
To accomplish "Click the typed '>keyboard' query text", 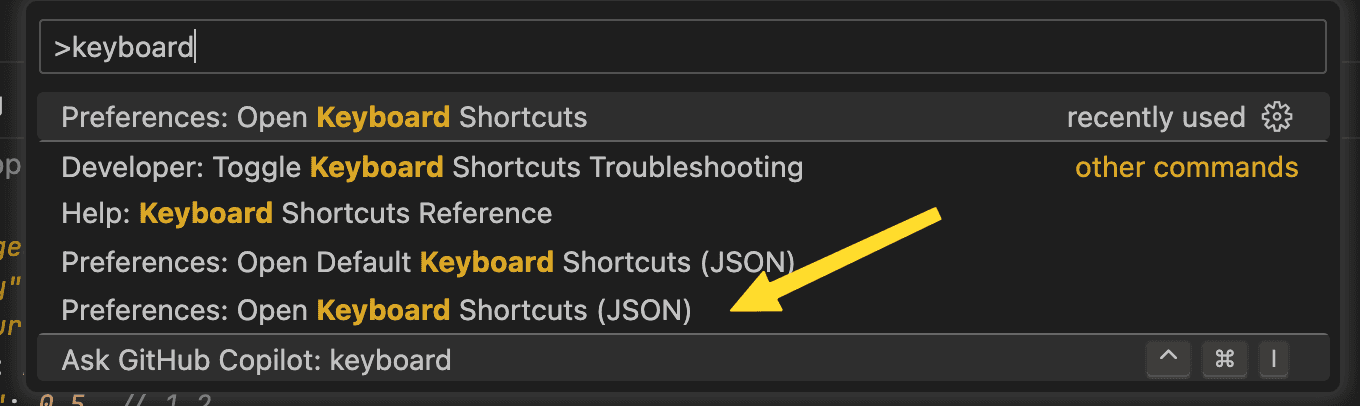I will pos(123,47).
